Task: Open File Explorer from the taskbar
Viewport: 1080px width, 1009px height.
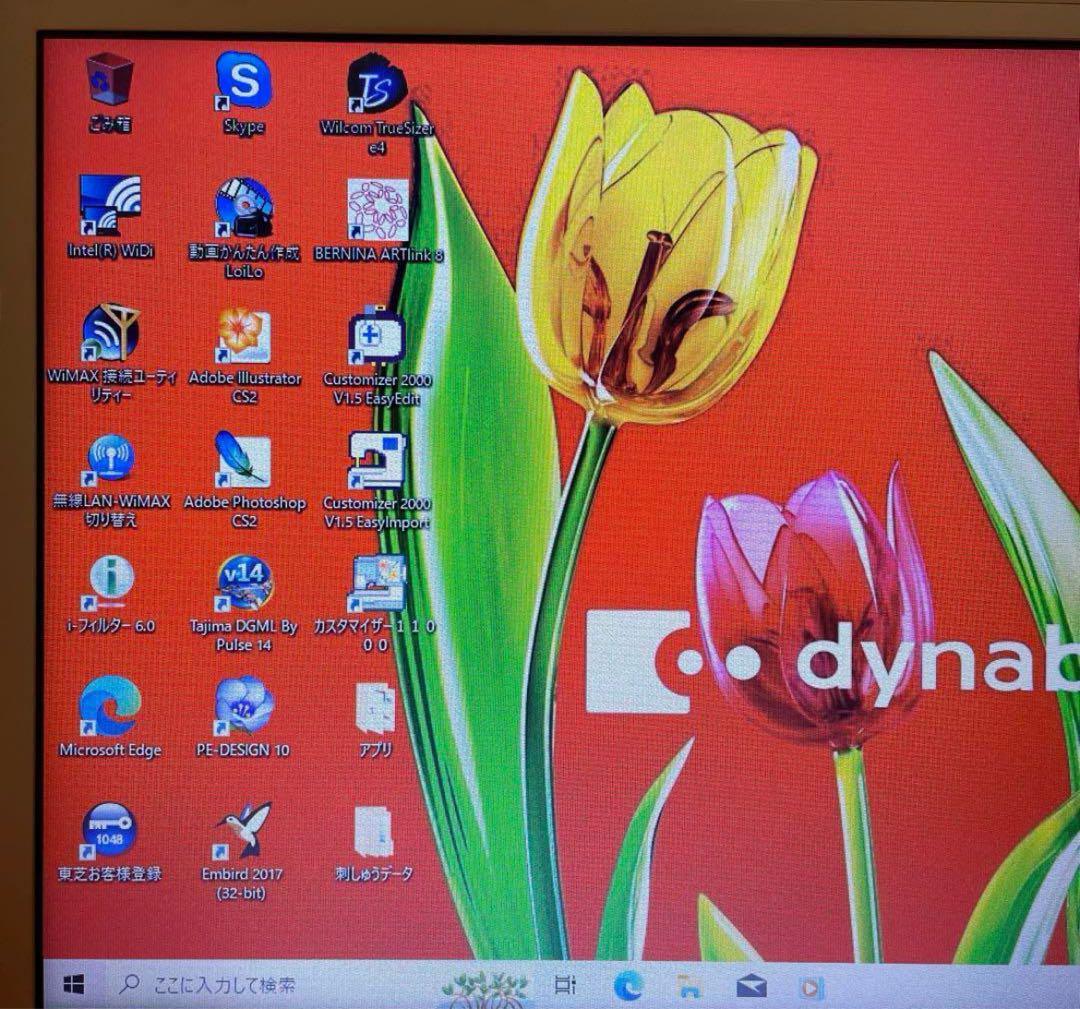Action: 689,986
